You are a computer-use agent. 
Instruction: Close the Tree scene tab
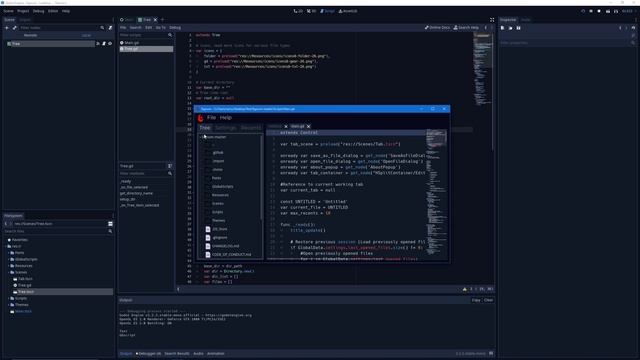click(x=155, y=20)
